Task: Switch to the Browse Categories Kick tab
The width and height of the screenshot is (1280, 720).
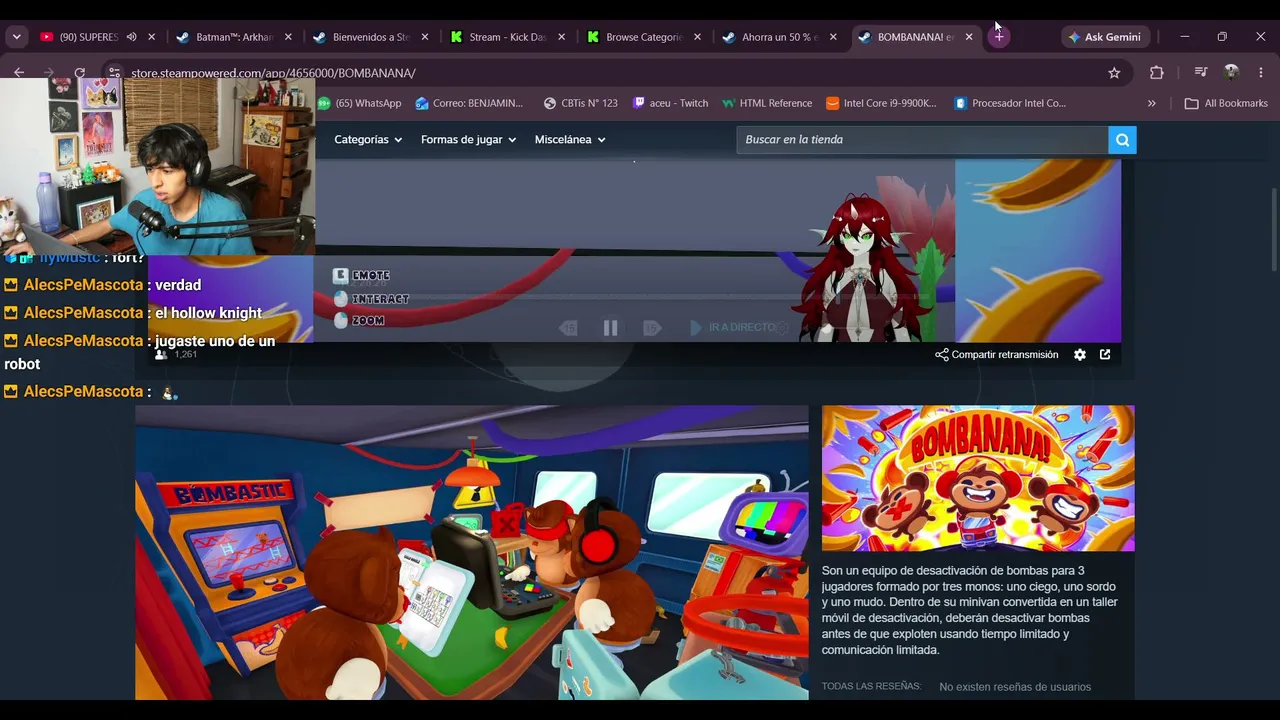Action: [643, 37]
